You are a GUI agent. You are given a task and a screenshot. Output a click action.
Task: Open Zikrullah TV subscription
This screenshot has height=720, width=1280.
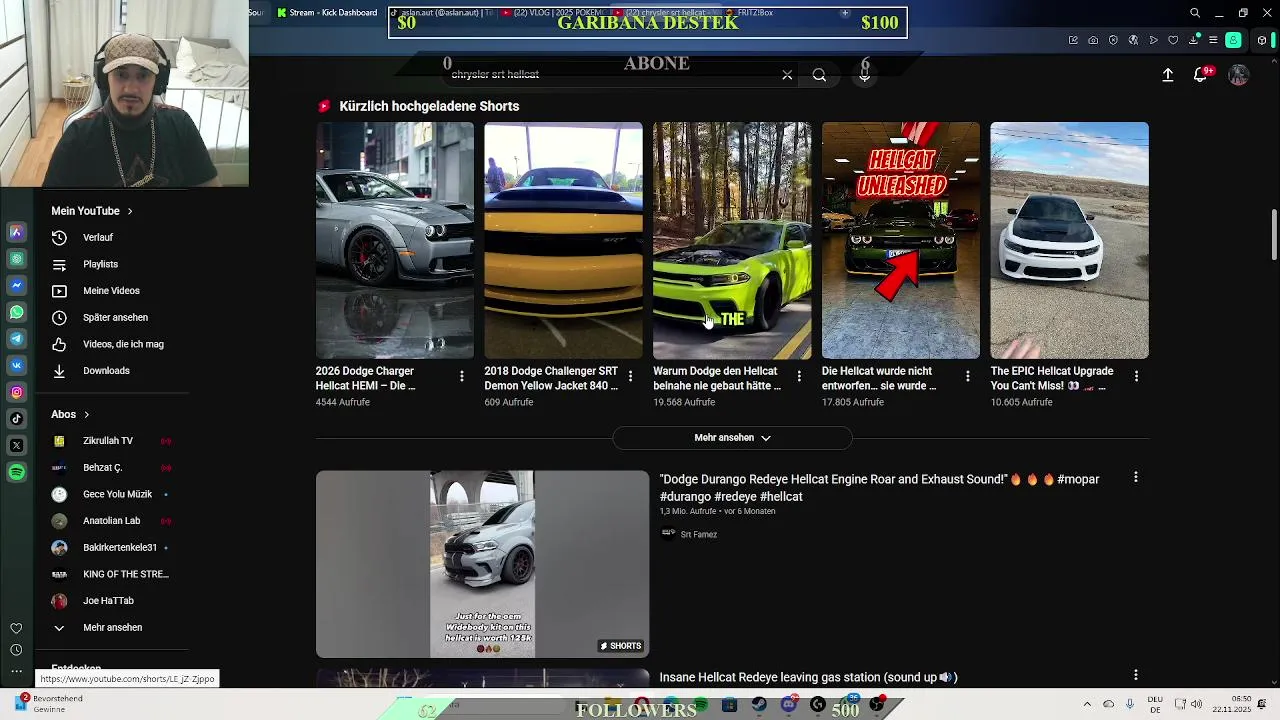click(108, 441)
